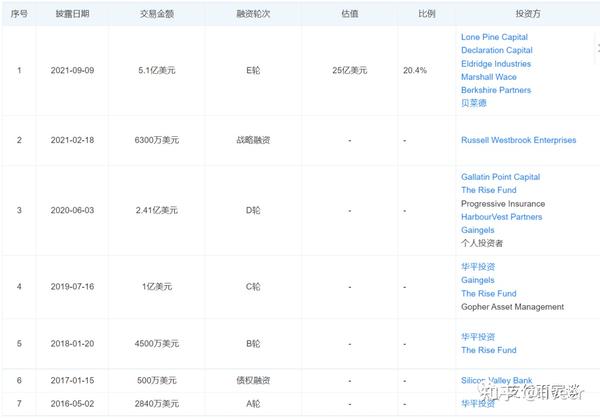Viewport: 600px width, 418px height.
Task: Click the 1亿美元 amount cell
Action: pyautogui.click(x=157, y=287)
